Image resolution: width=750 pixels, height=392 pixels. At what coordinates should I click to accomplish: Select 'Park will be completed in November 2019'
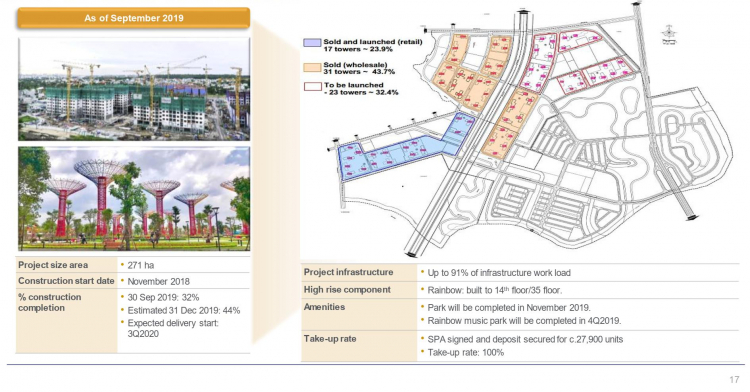[509, 308]
